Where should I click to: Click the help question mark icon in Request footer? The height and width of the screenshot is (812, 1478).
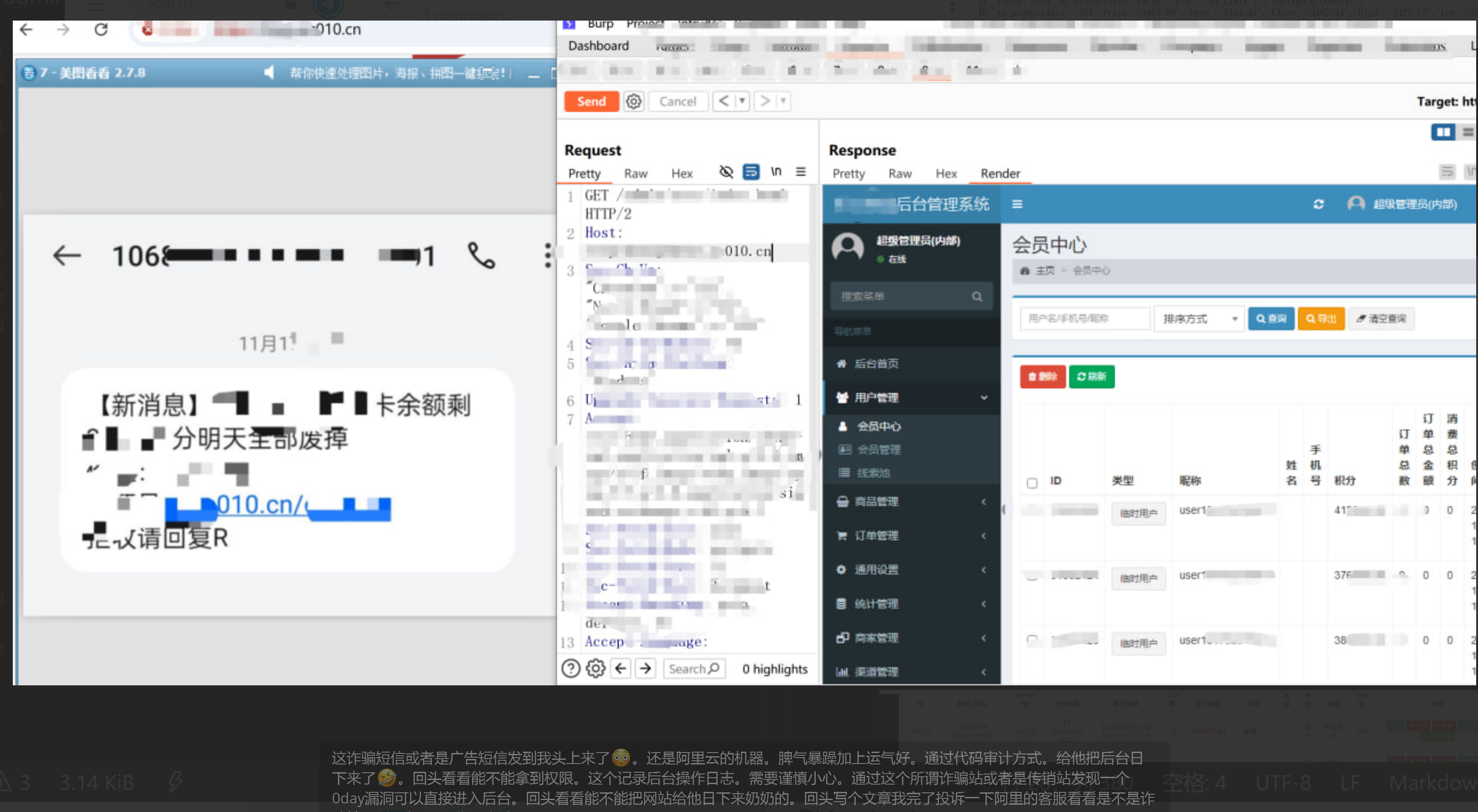(x=570, y=668)
